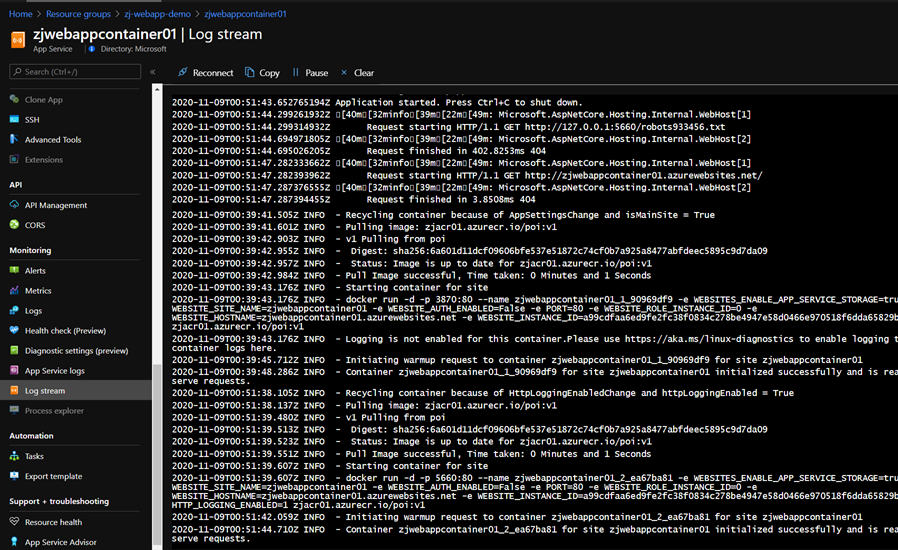Select the Metrics menu label
The height and width of the screenshot is (550, 898).
[38, 291]
